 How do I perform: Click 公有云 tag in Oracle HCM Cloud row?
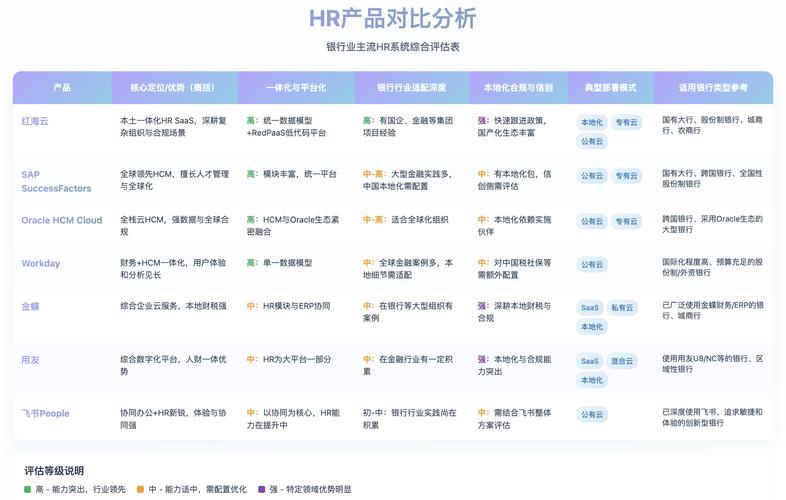tap(592, 222)
